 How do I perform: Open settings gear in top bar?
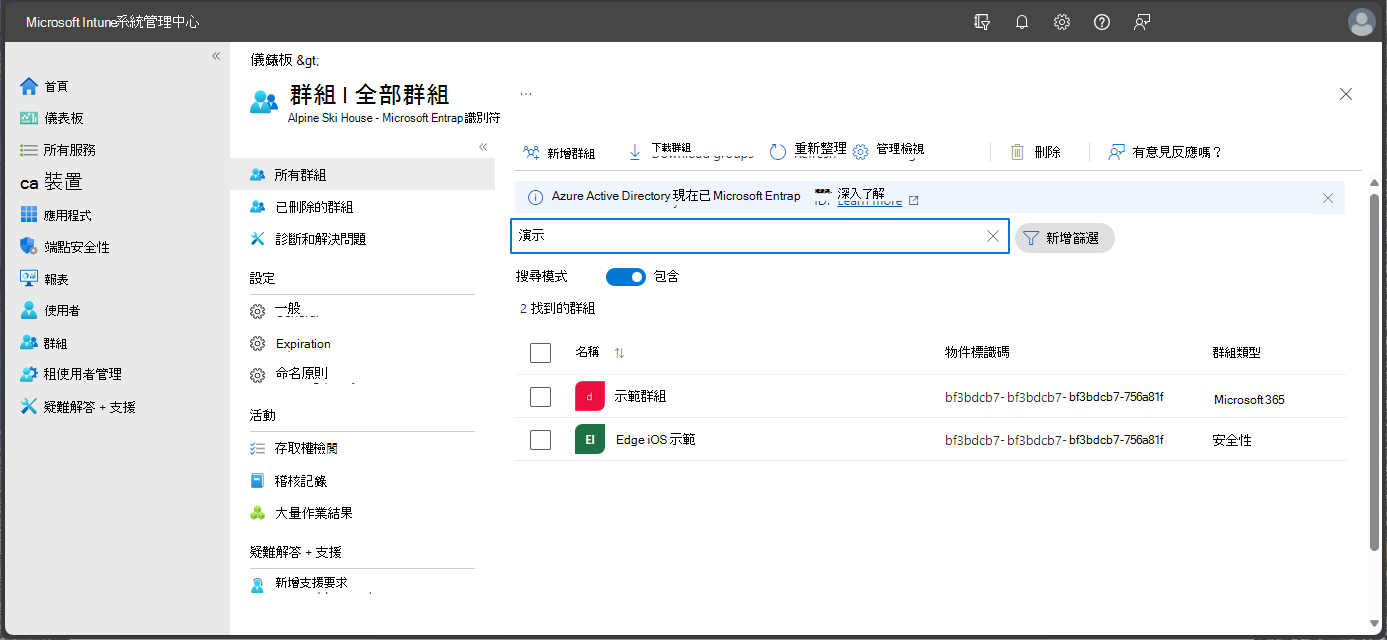coord(1062,22)
